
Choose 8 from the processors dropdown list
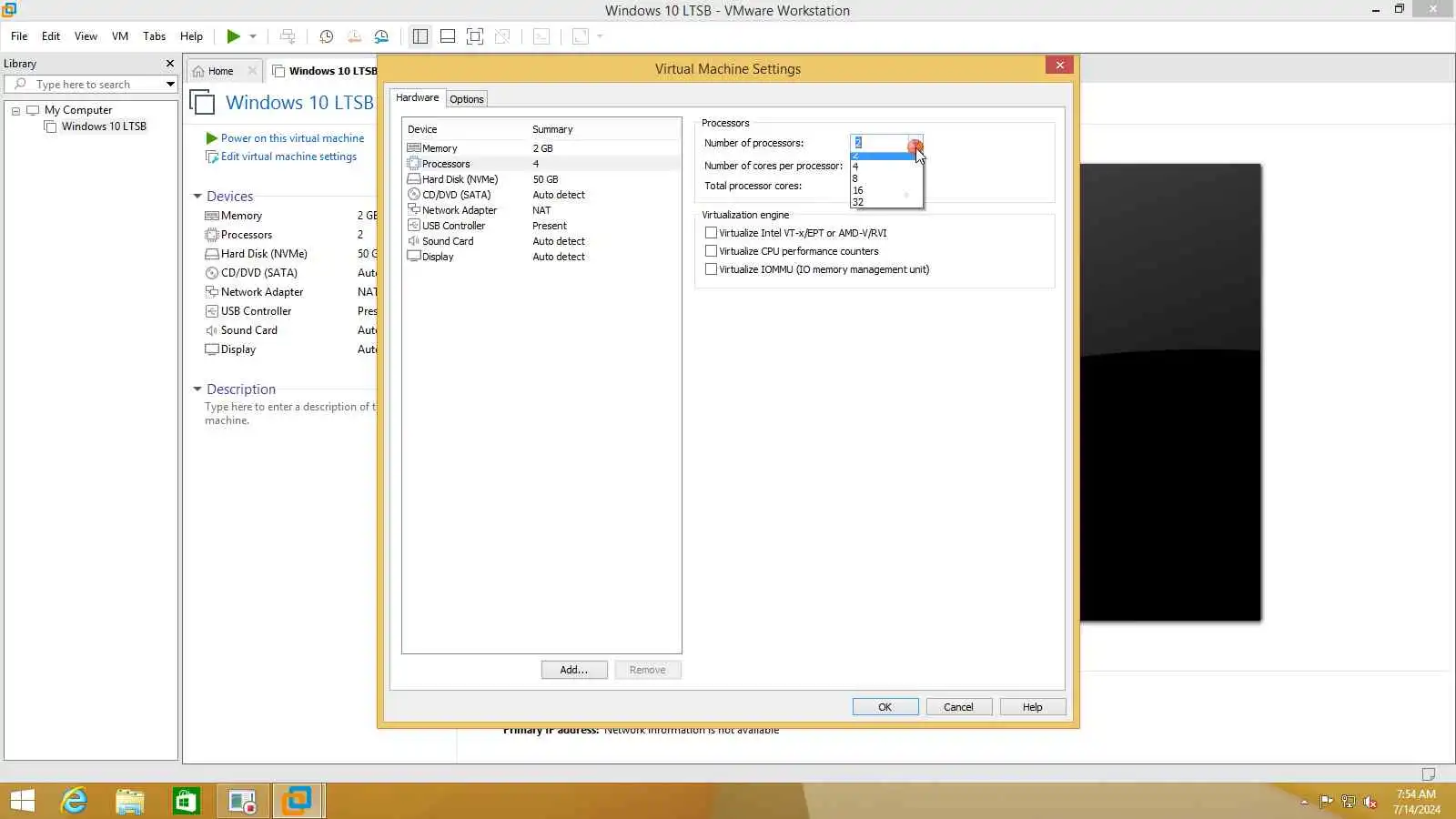tap(886, 178)
